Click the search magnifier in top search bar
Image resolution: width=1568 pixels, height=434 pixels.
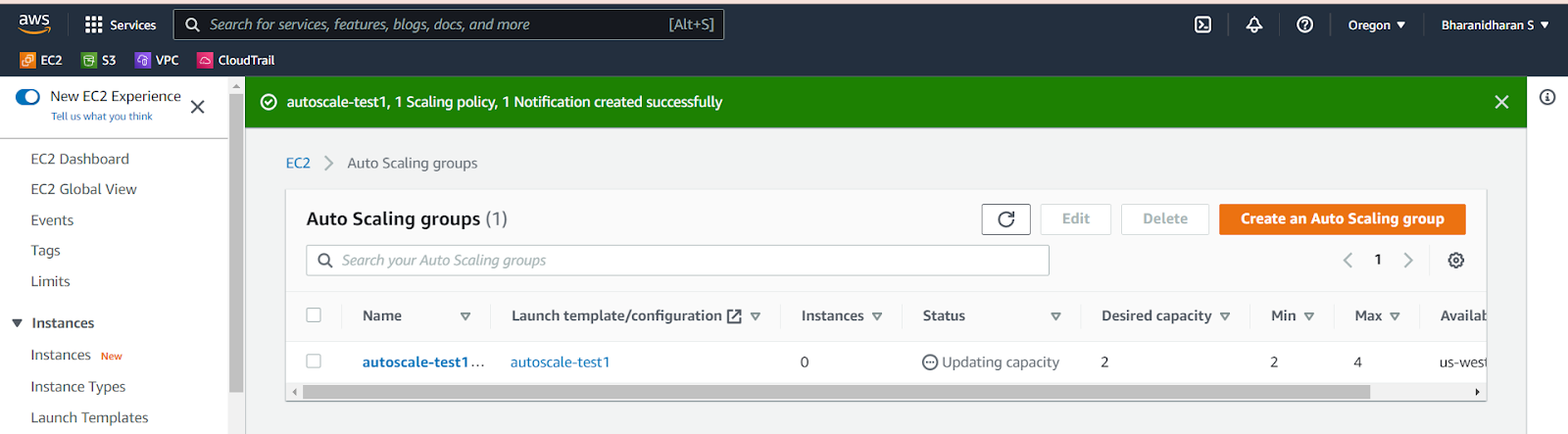tap(192, 24)
